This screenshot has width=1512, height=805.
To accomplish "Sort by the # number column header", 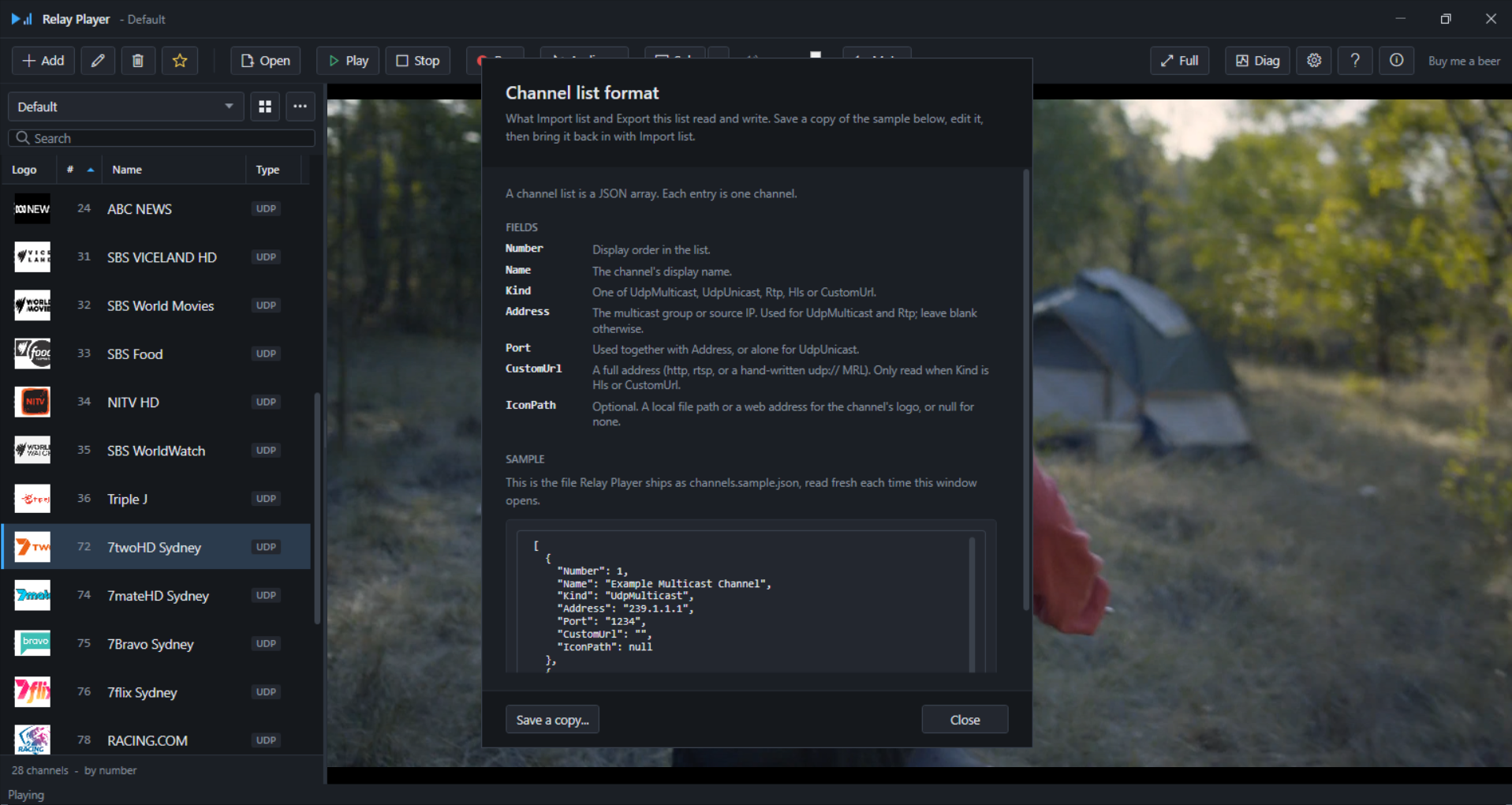I will [79, 170].
